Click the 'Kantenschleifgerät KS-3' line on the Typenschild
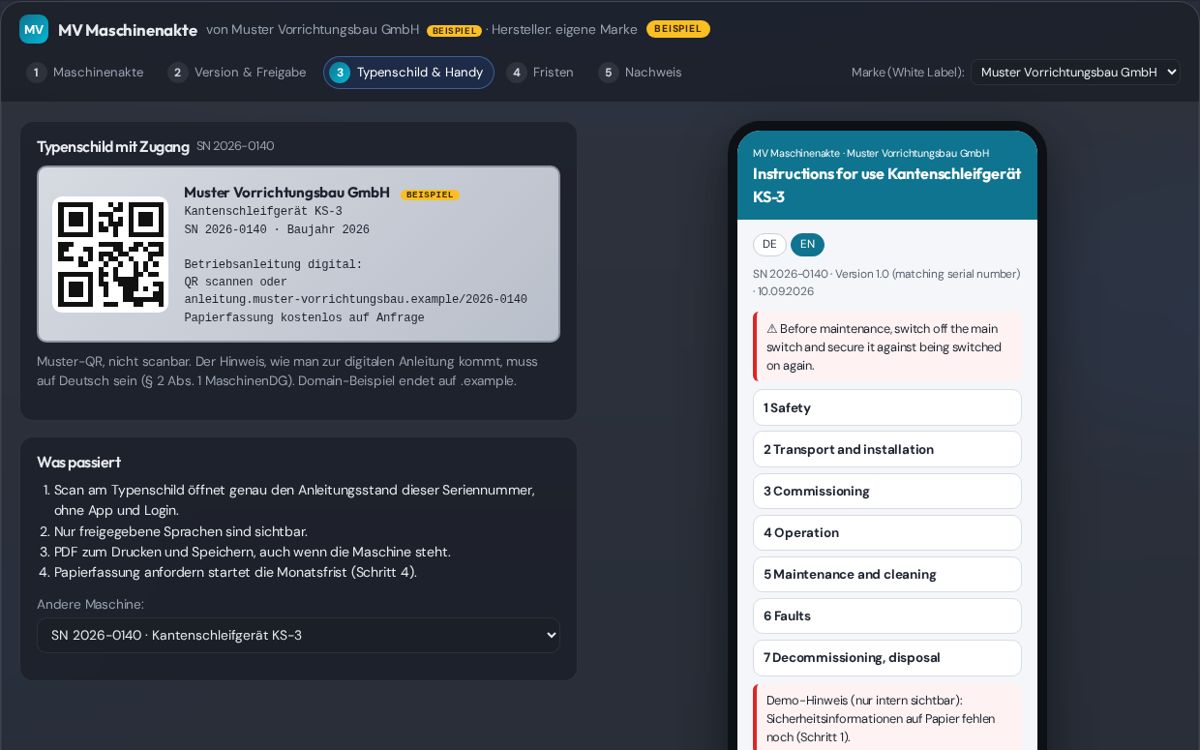The width and height of the screenshot is (1200, 750). [263, 212]
